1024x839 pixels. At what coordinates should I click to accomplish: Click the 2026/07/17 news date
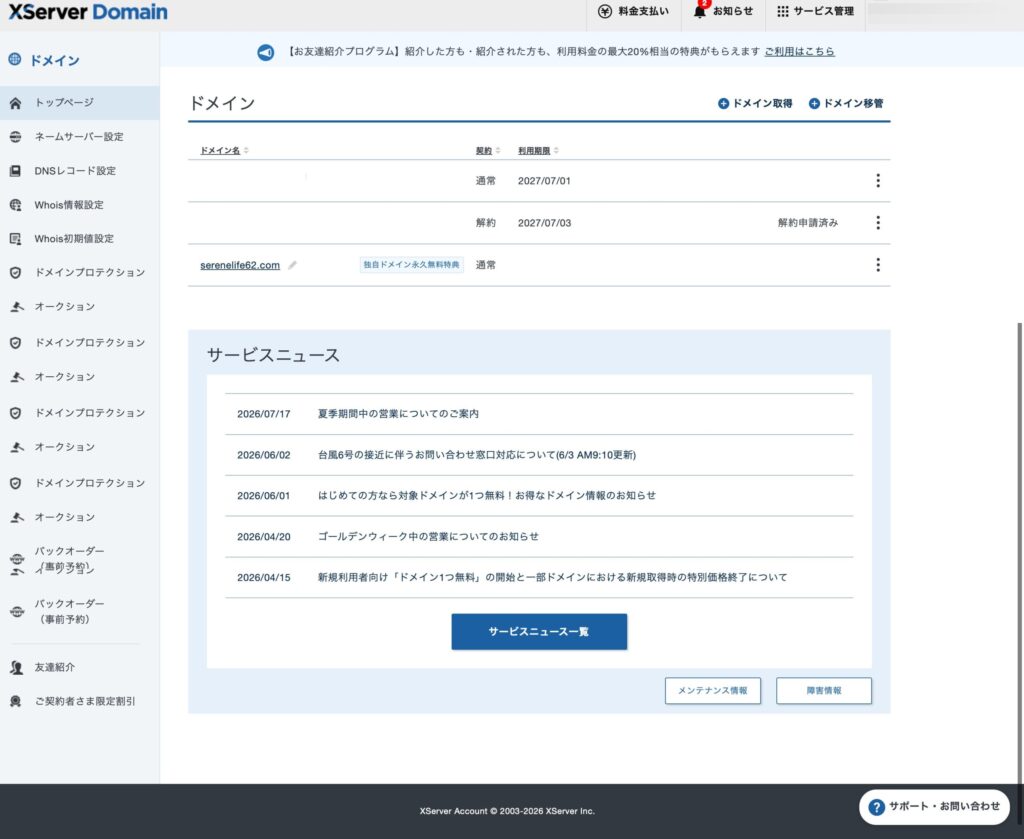264,414
